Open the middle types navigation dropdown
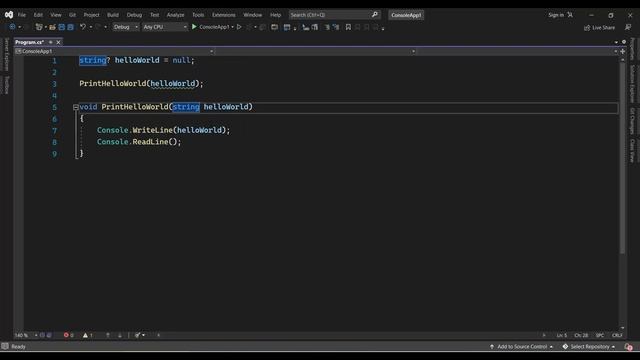 316,51
